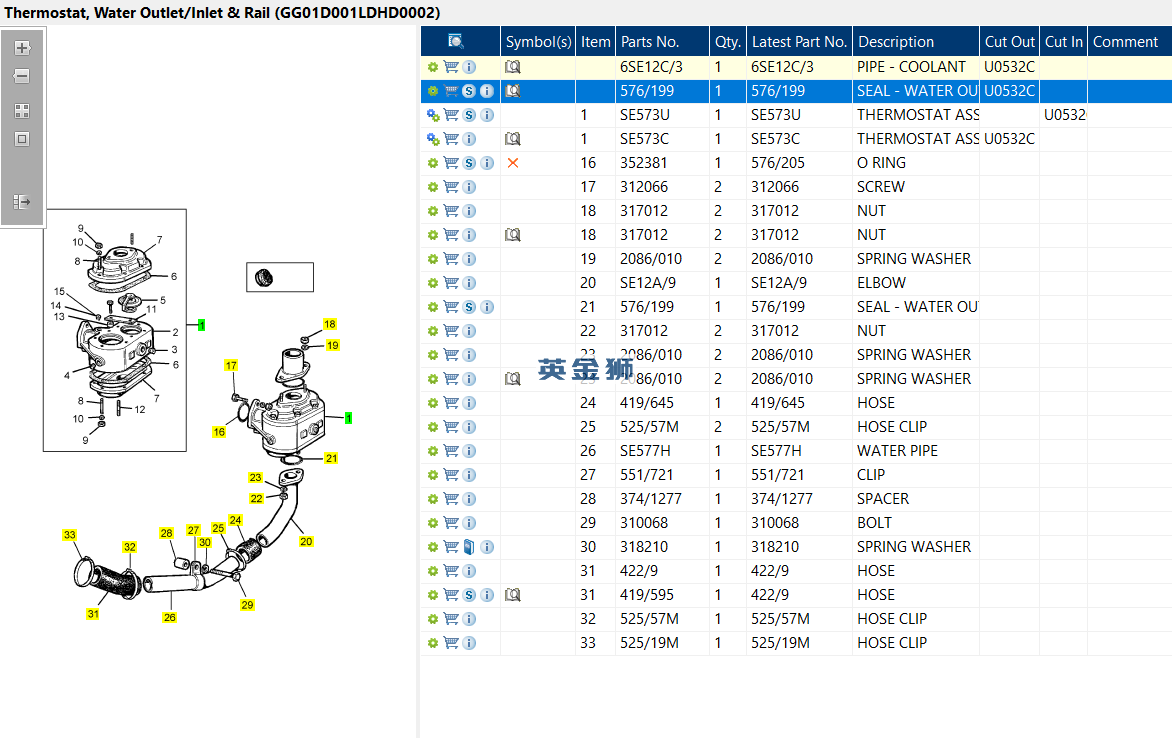This screenshot has width=1172, height=738.
Task: Click parts number 419/595
Action: click(647, 594)
